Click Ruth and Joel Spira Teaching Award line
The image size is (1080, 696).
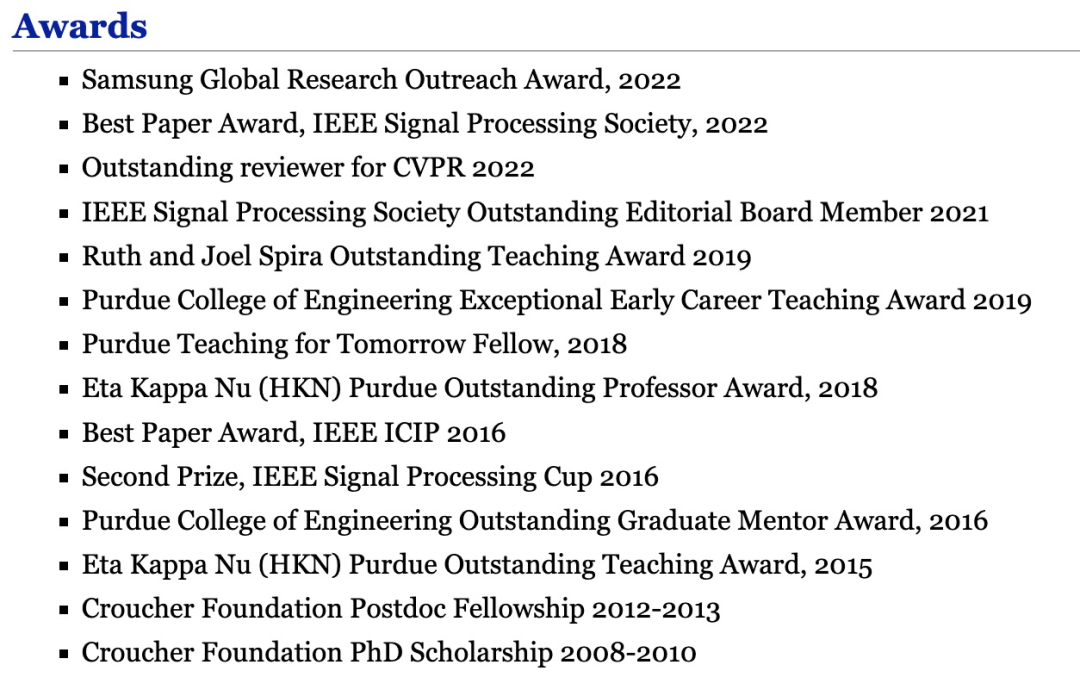pyautogui.click(x=416, y=256)
